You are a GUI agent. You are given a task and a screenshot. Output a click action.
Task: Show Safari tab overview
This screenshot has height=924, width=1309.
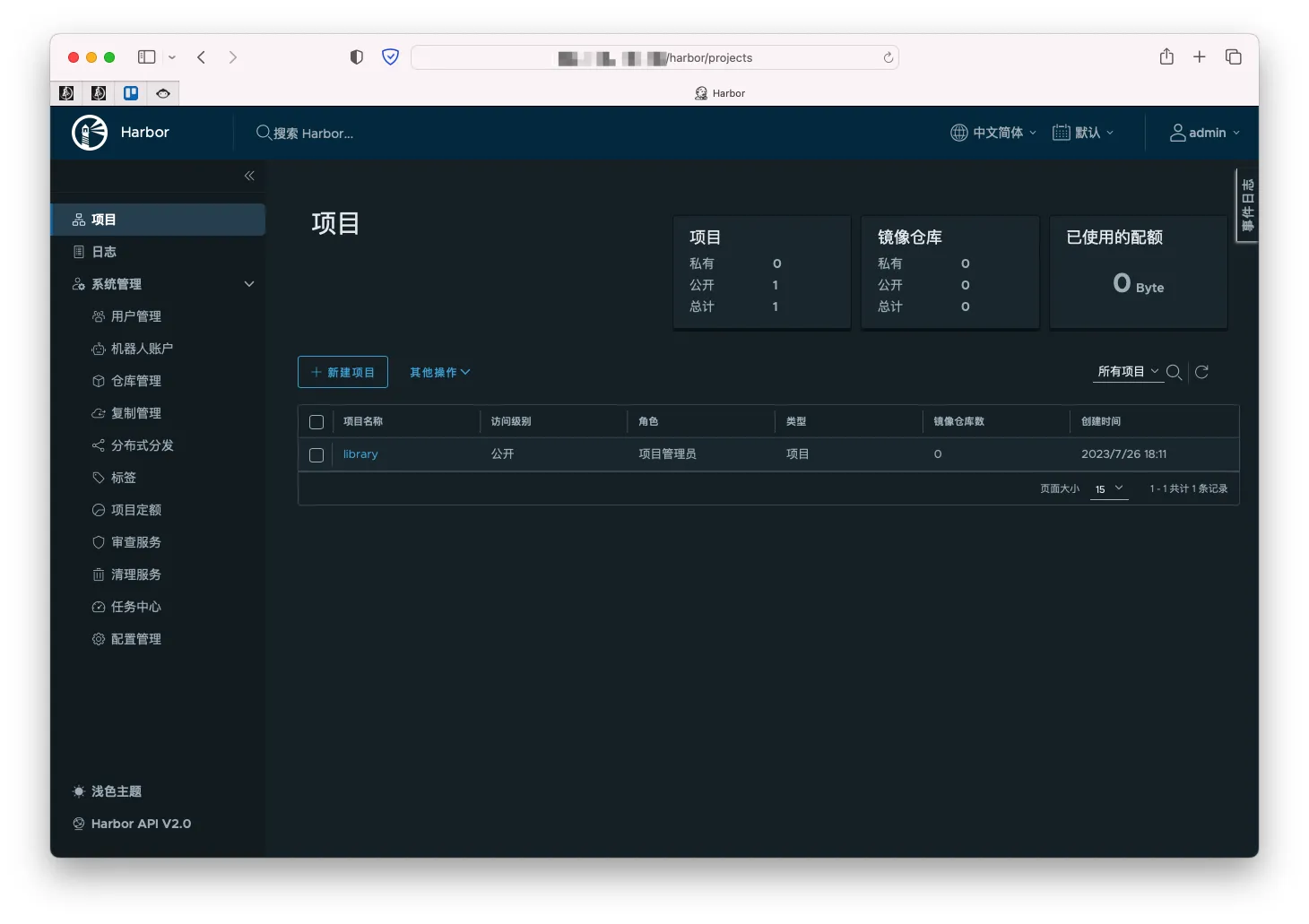click(x=1234, y=57)
